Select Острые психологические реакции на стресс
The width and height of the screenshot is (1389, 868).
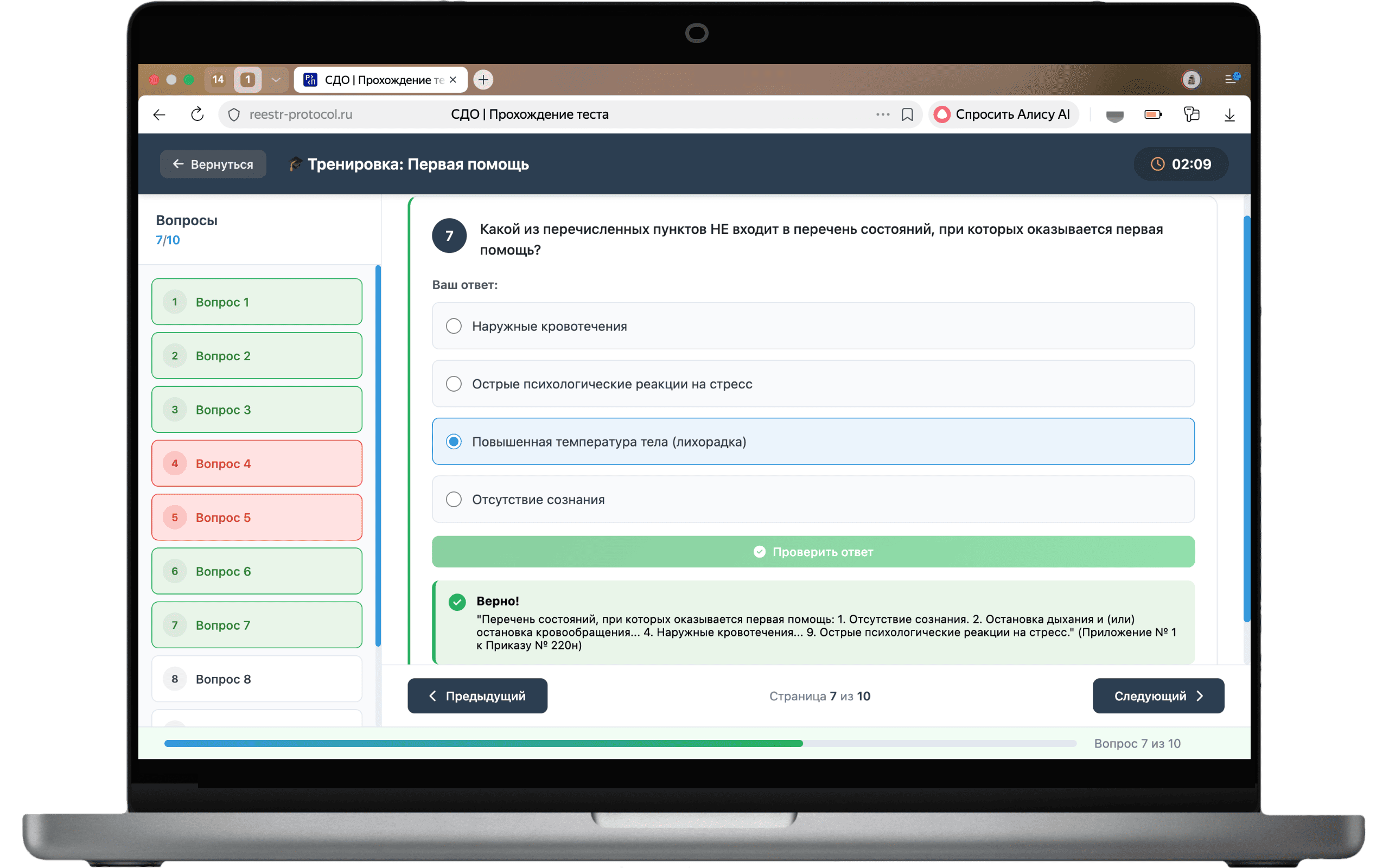pos(813,384)
